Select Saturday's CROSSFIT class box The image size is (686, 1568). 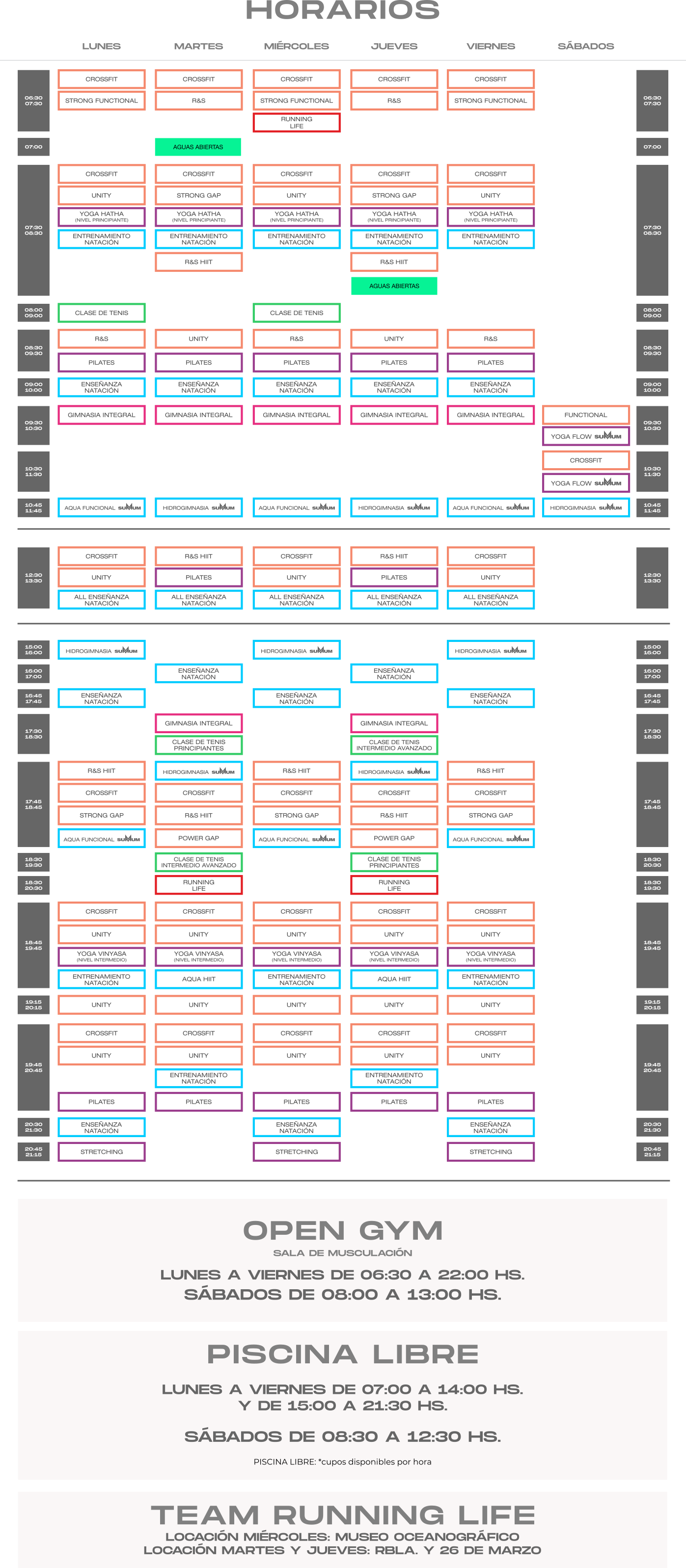click(585, 460)
